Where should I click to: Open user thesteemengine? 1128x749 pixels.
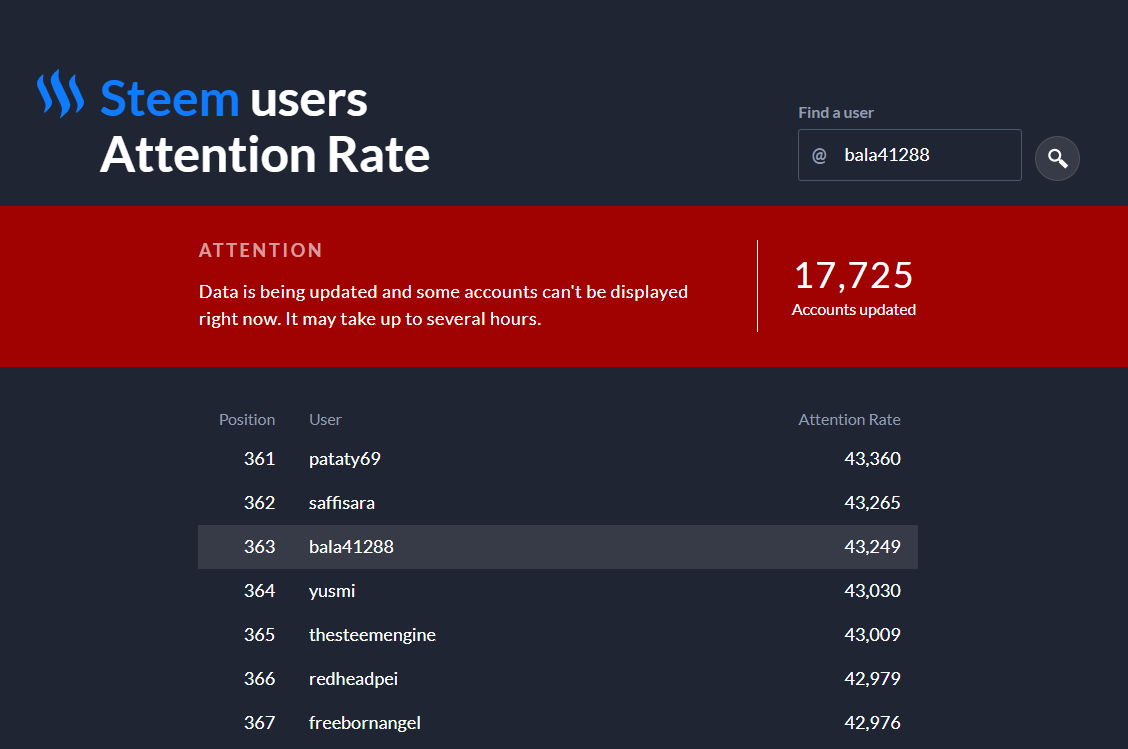[x=372, y=635]
